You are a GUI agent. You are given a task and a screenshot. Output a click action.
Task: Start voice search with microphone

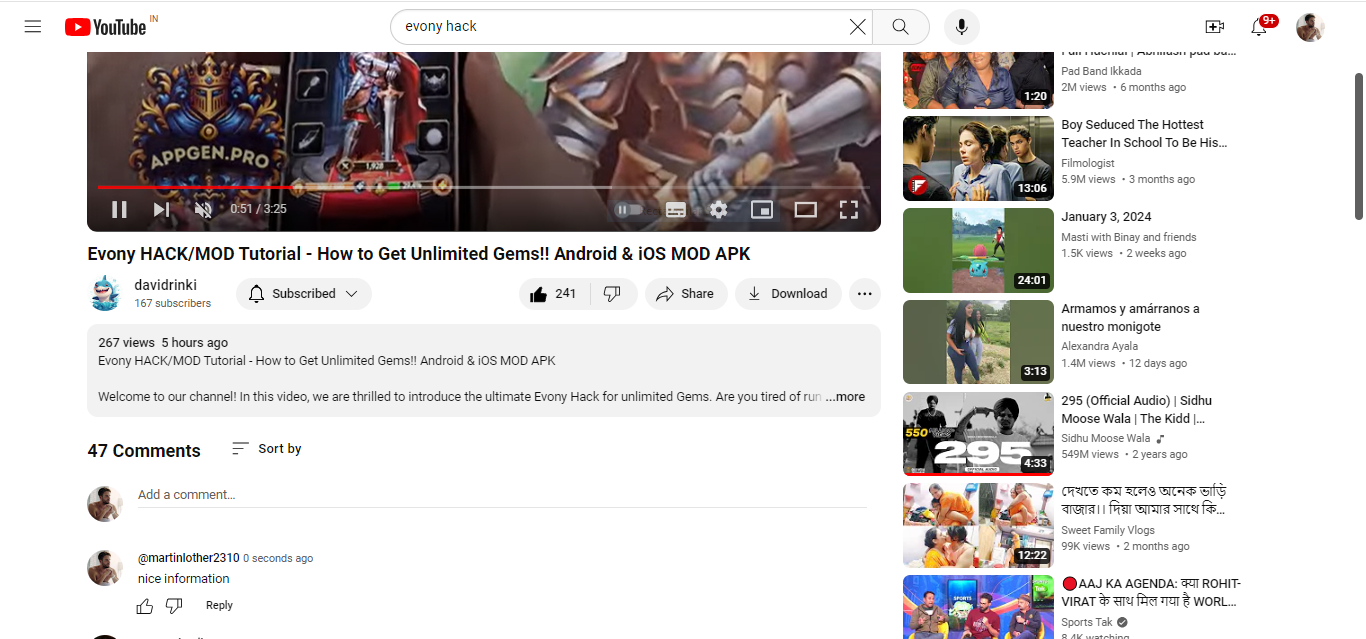pyautogui.click(x=961, y=27)
